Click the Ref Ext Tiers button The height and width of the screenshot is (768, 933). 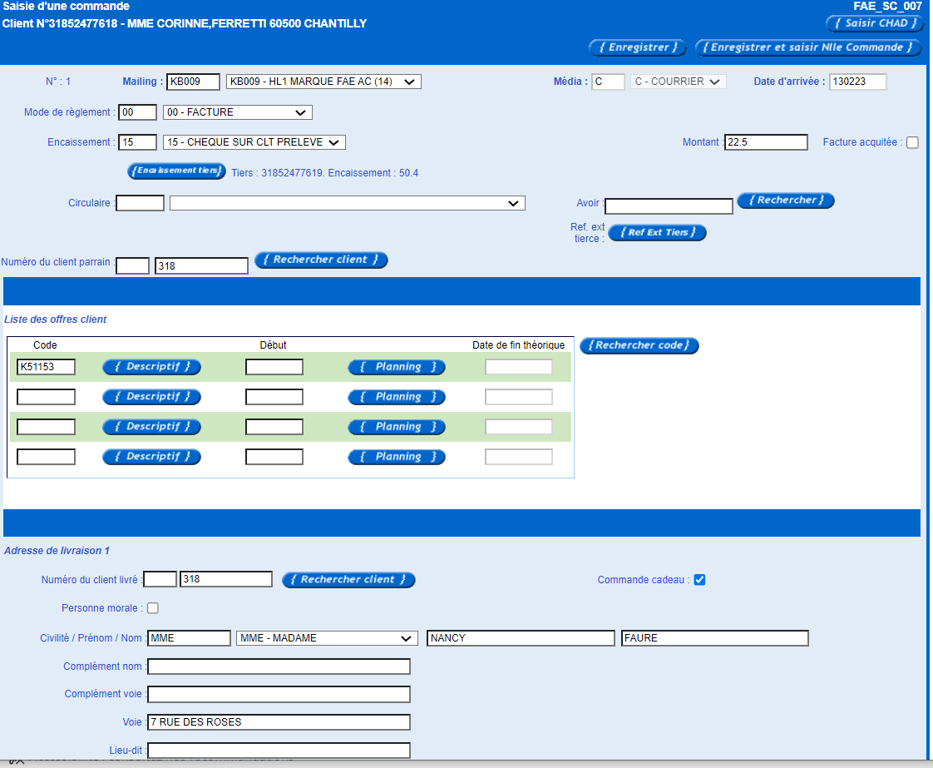coord(657,232)
